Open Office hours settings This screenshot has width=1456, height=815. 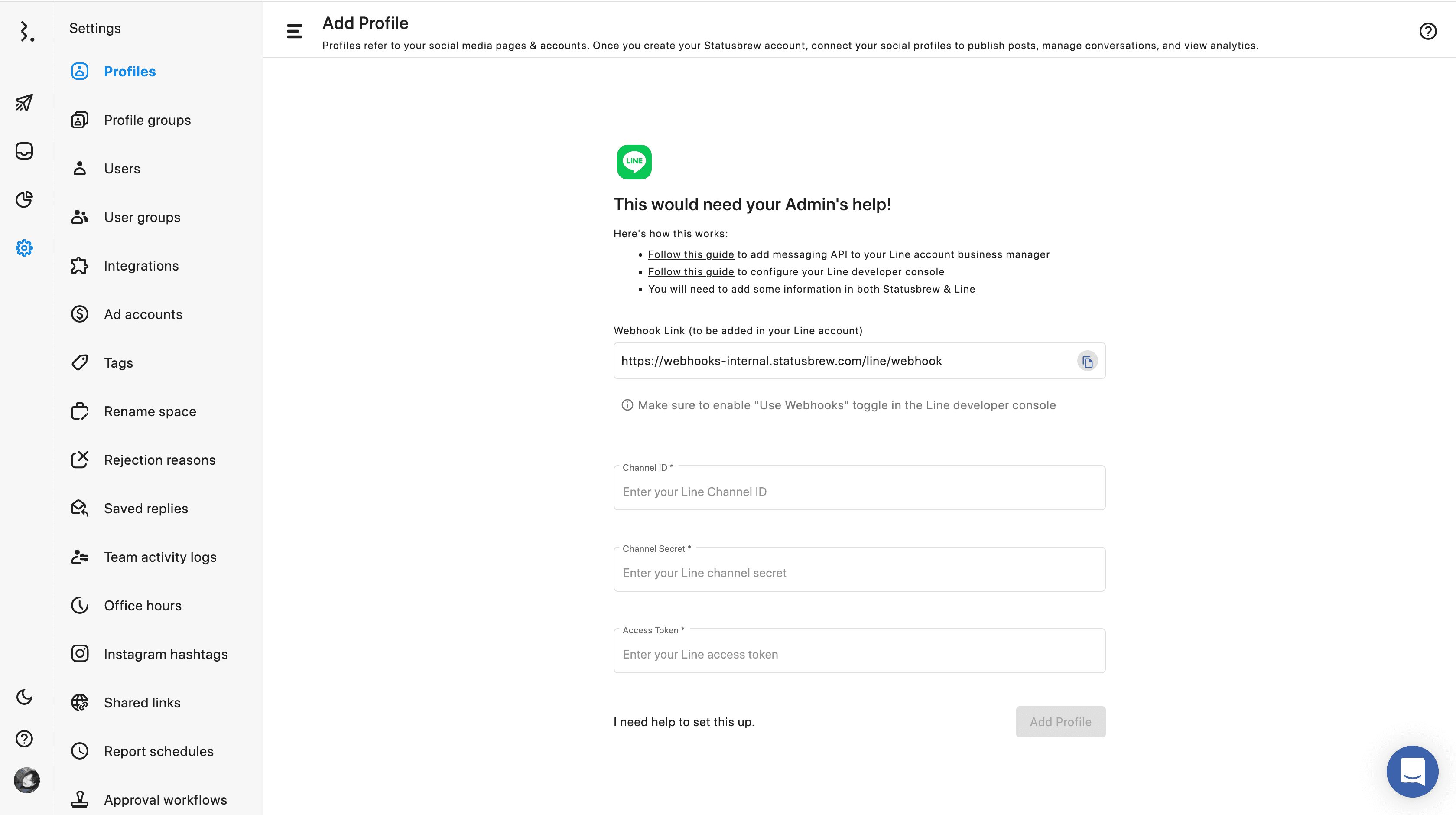point(143,606)
